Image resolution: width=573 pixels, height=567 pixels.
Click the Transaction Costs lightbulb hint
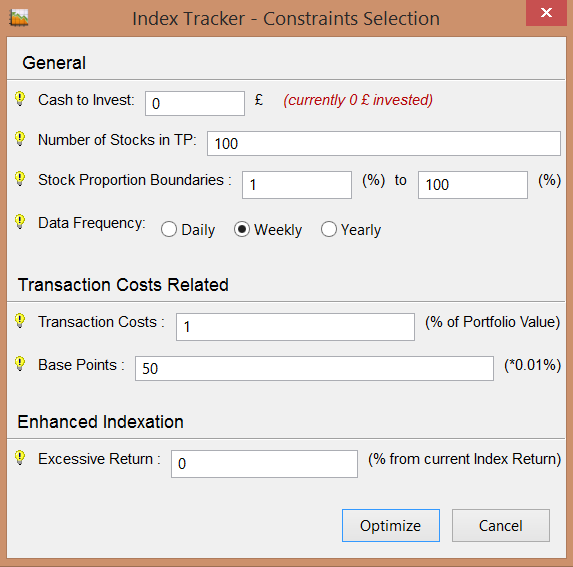coord(20,321)
